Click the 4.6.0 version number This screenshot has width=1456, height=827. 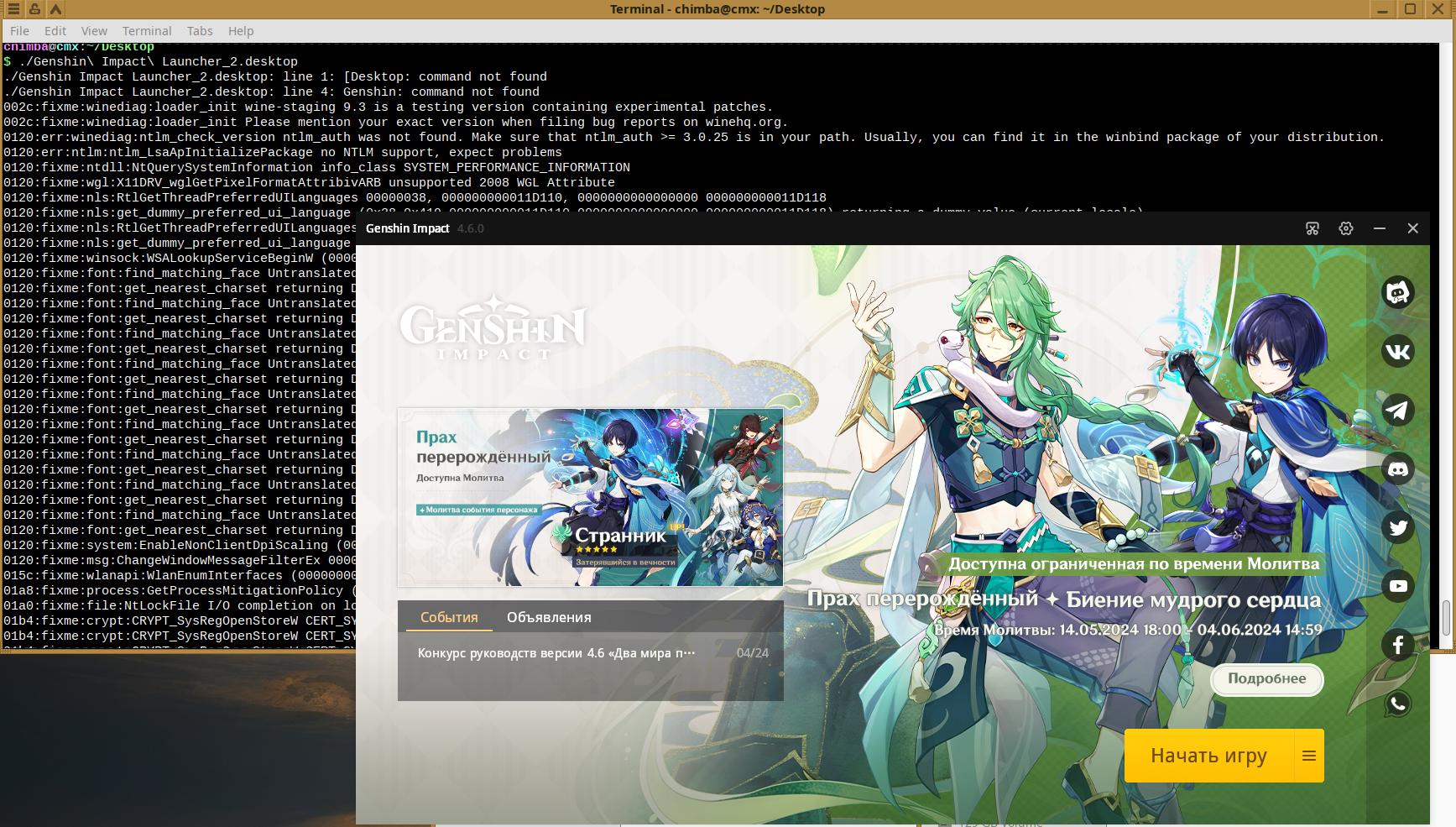[471, 228]
